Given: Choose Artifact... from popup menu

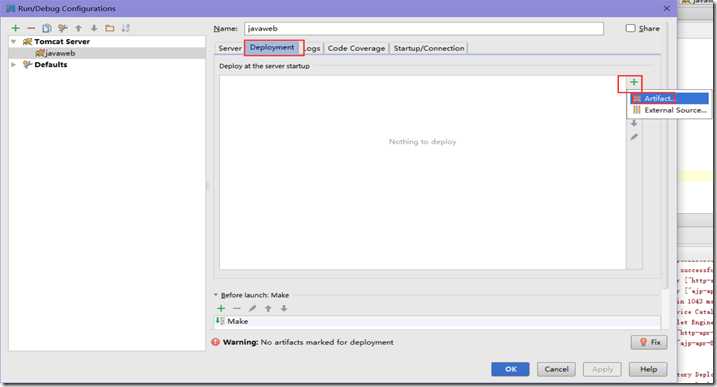Looking at the screenshot, I should [670, 98].
